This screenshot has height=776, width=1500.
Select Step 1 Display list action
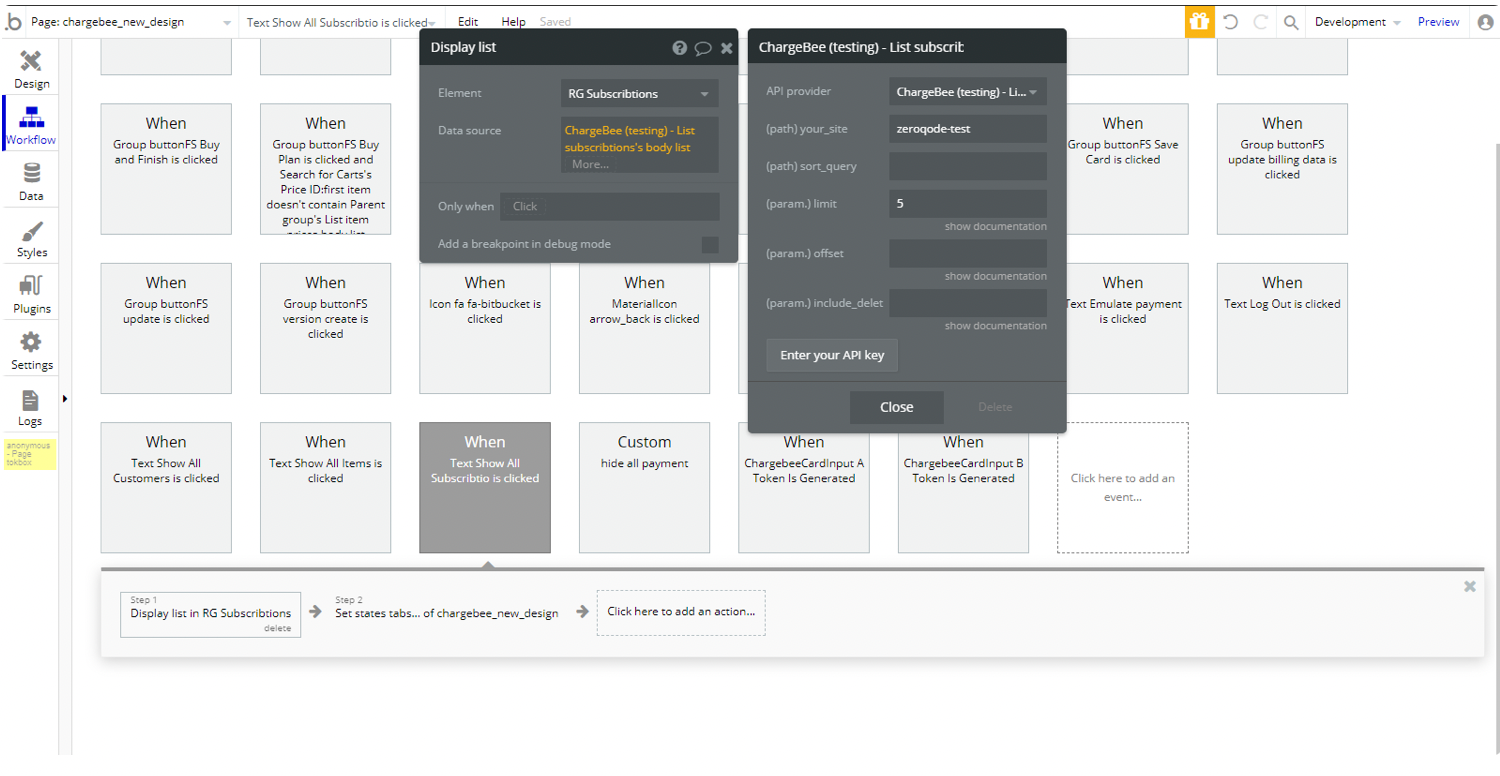[x=211, y=613]
